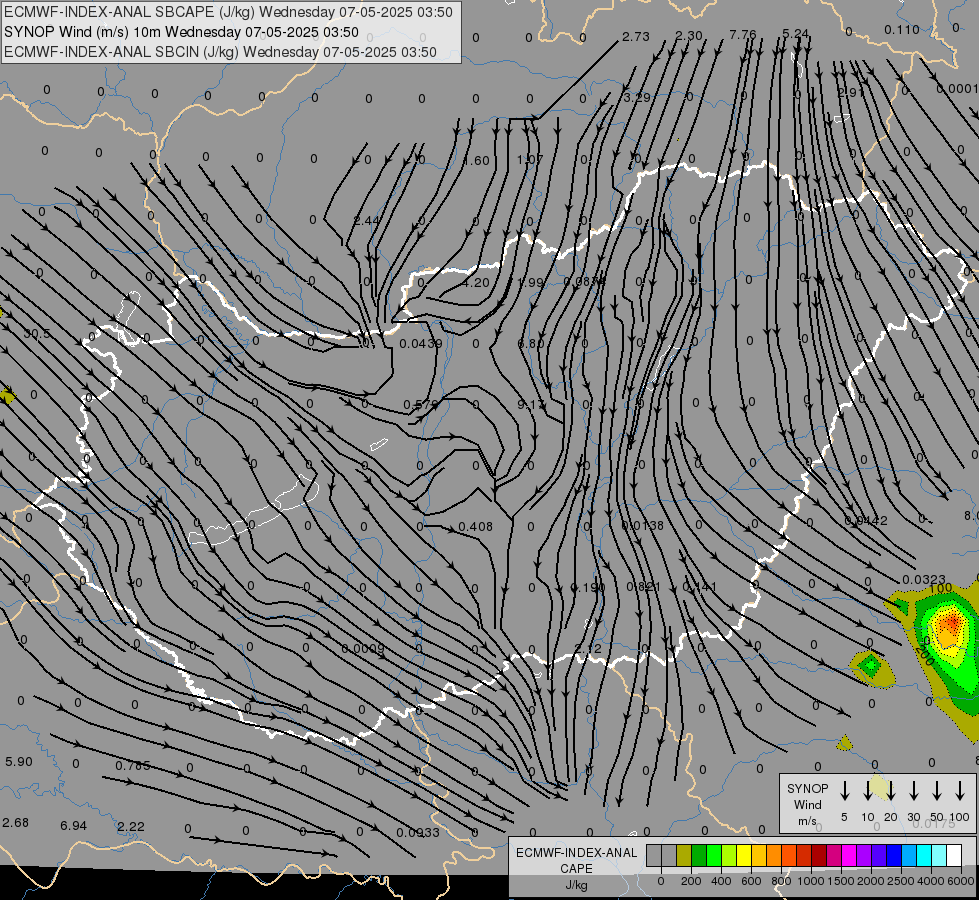Select the white swatch in CAPE legend
Image resolution: width=979 pixels, height=900 pixels.
click(x=953, y=855)
